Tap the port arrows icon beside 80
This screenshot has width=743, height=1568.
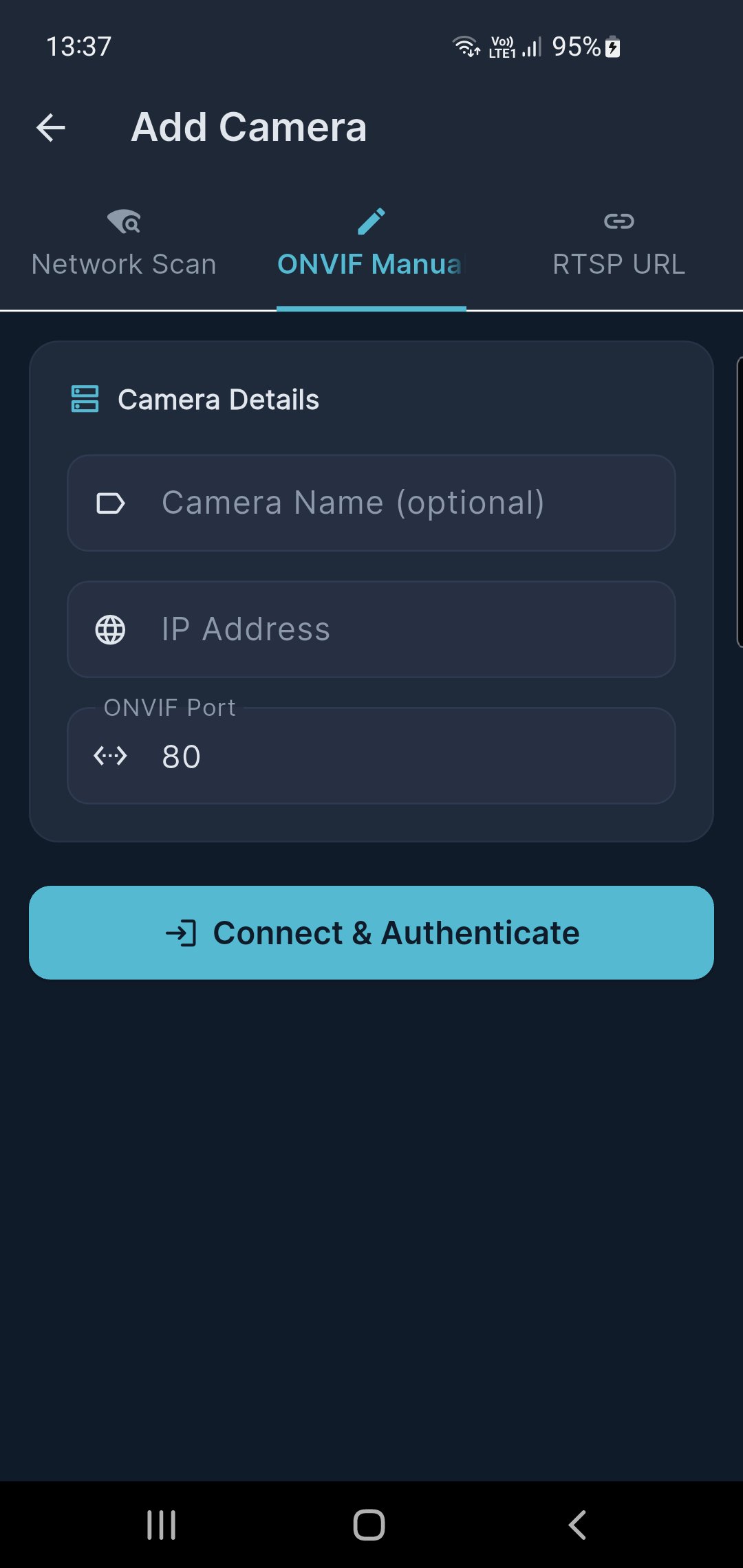(x=110, y=756)
